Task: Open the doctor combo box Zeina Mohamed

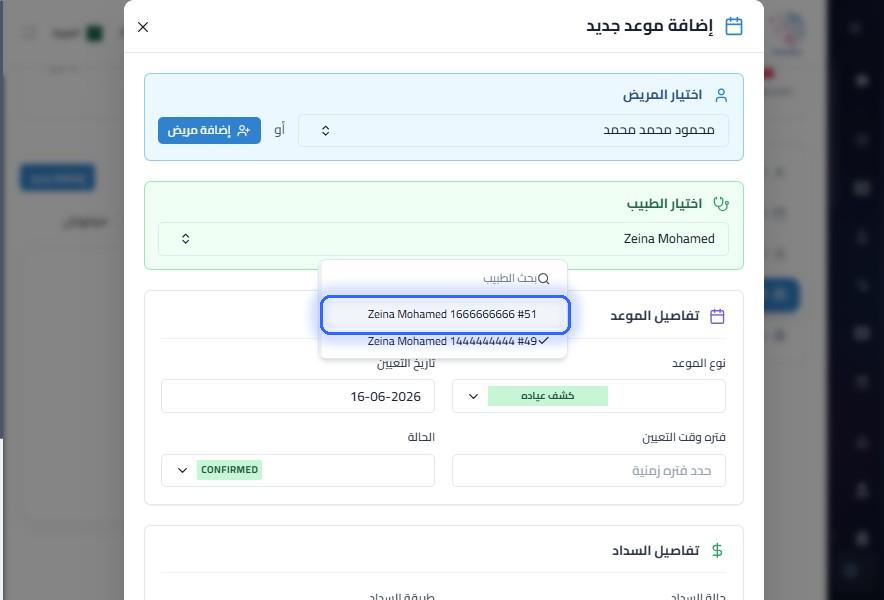Action: (443, 239)
